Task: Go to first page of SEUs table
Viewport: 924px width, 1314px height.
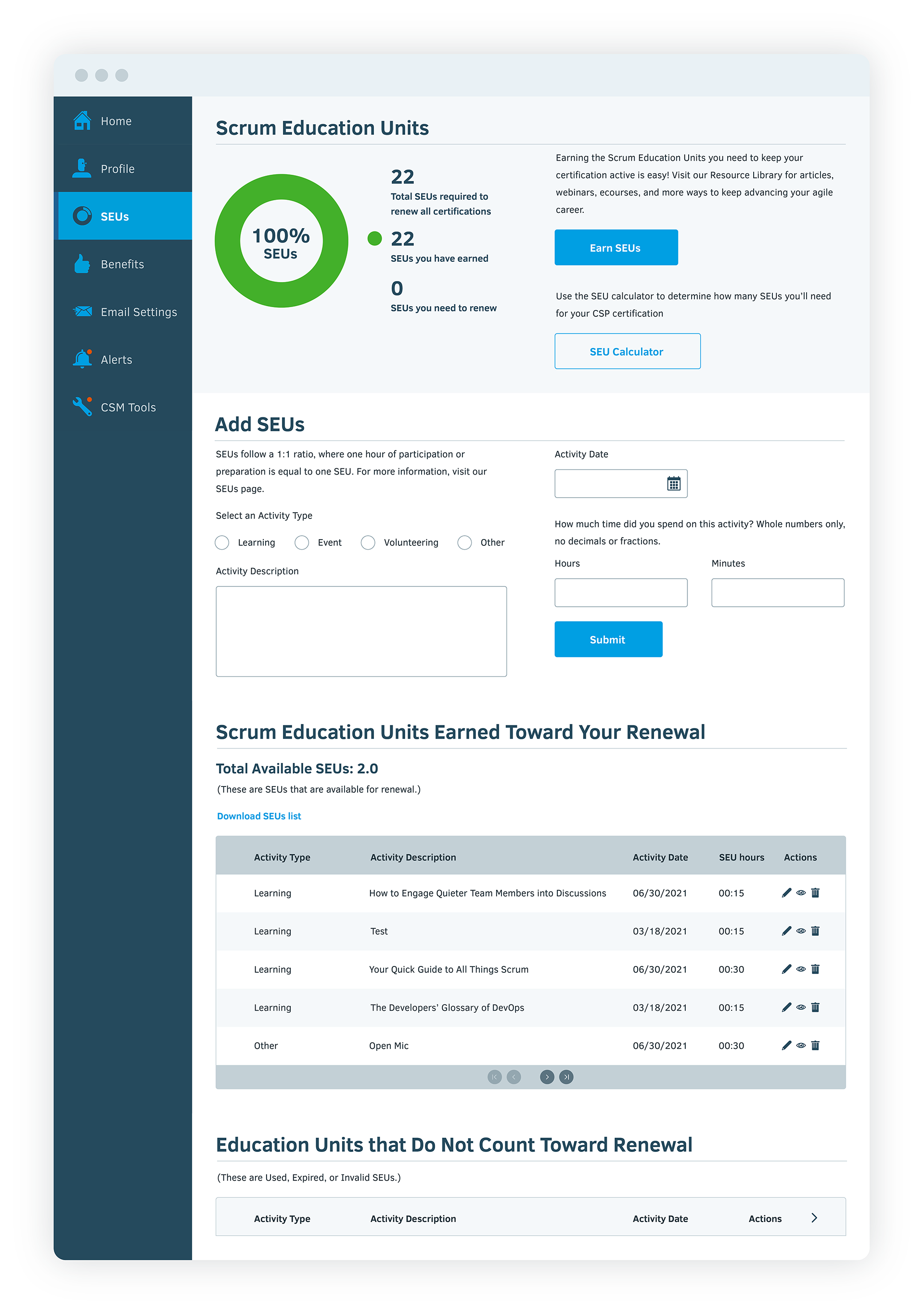Action: 494,1077
